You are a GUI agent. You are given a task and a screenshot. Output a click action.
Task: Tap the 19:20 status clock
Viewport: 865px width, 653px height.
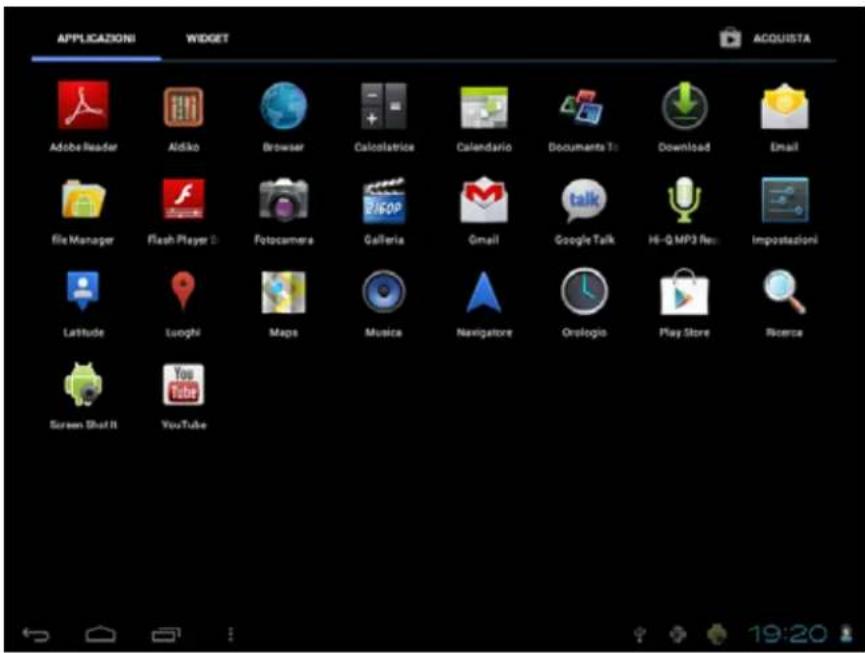point(787,634)
